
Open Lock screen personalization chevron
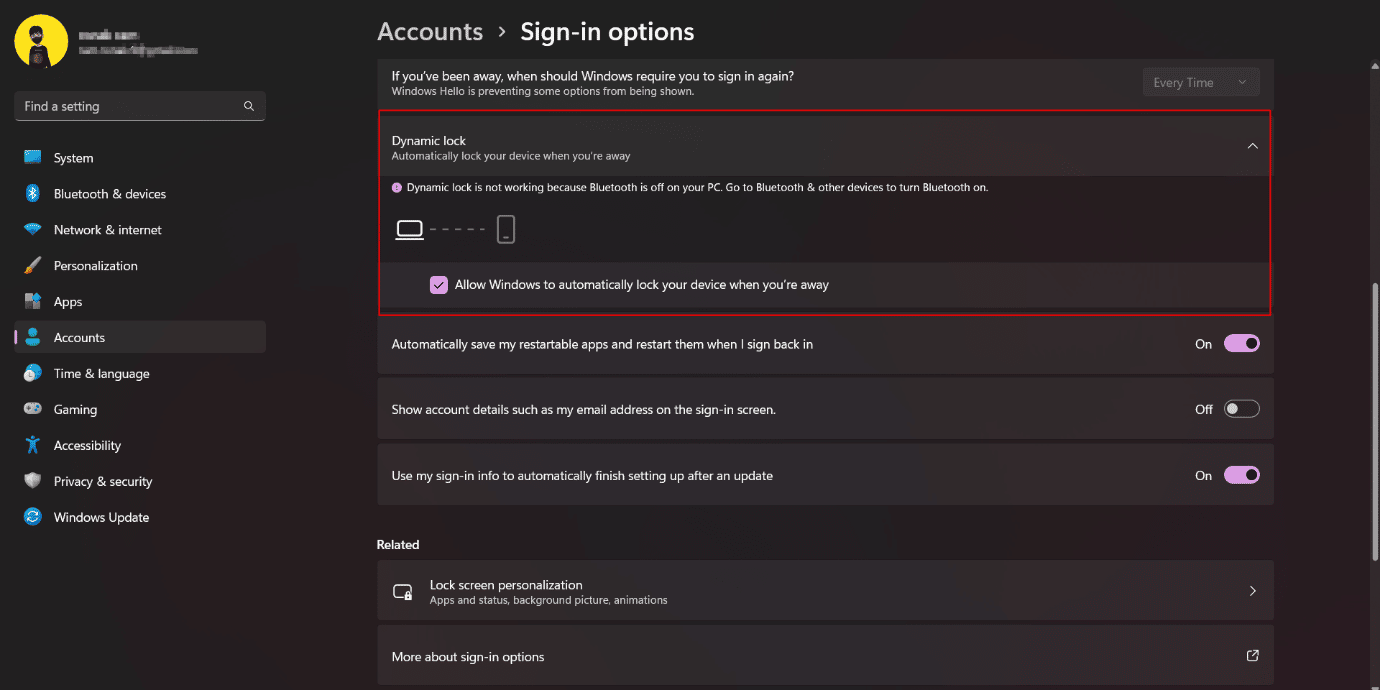[x=1252, y=591]
